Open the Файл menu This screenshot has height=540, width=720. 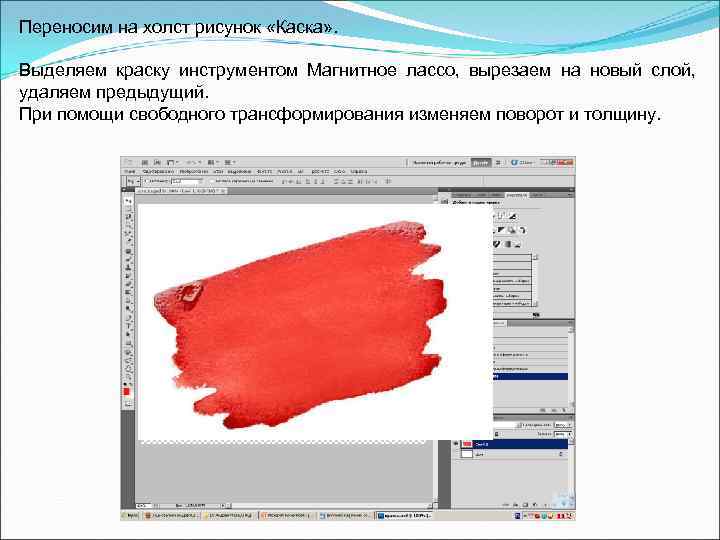[x=130, y=172]
